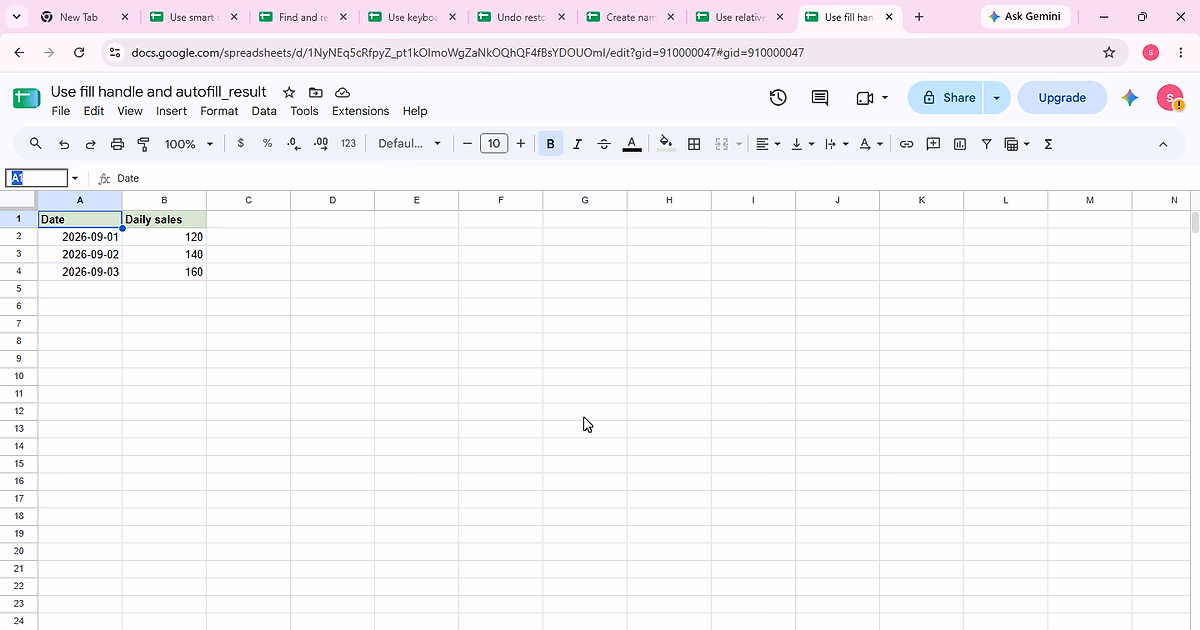Open the Insert menu
The height and width of the screenshot is (630, 1200).
171,111
